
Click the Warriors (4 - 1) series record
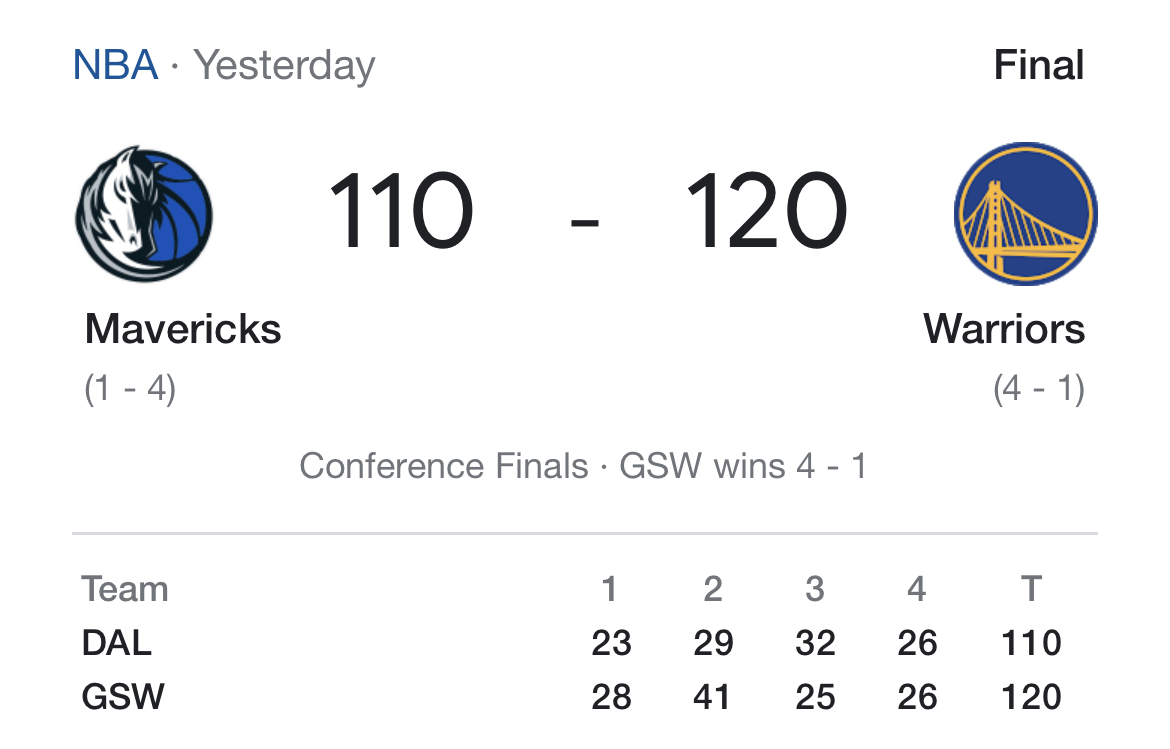coord(1039,389)
